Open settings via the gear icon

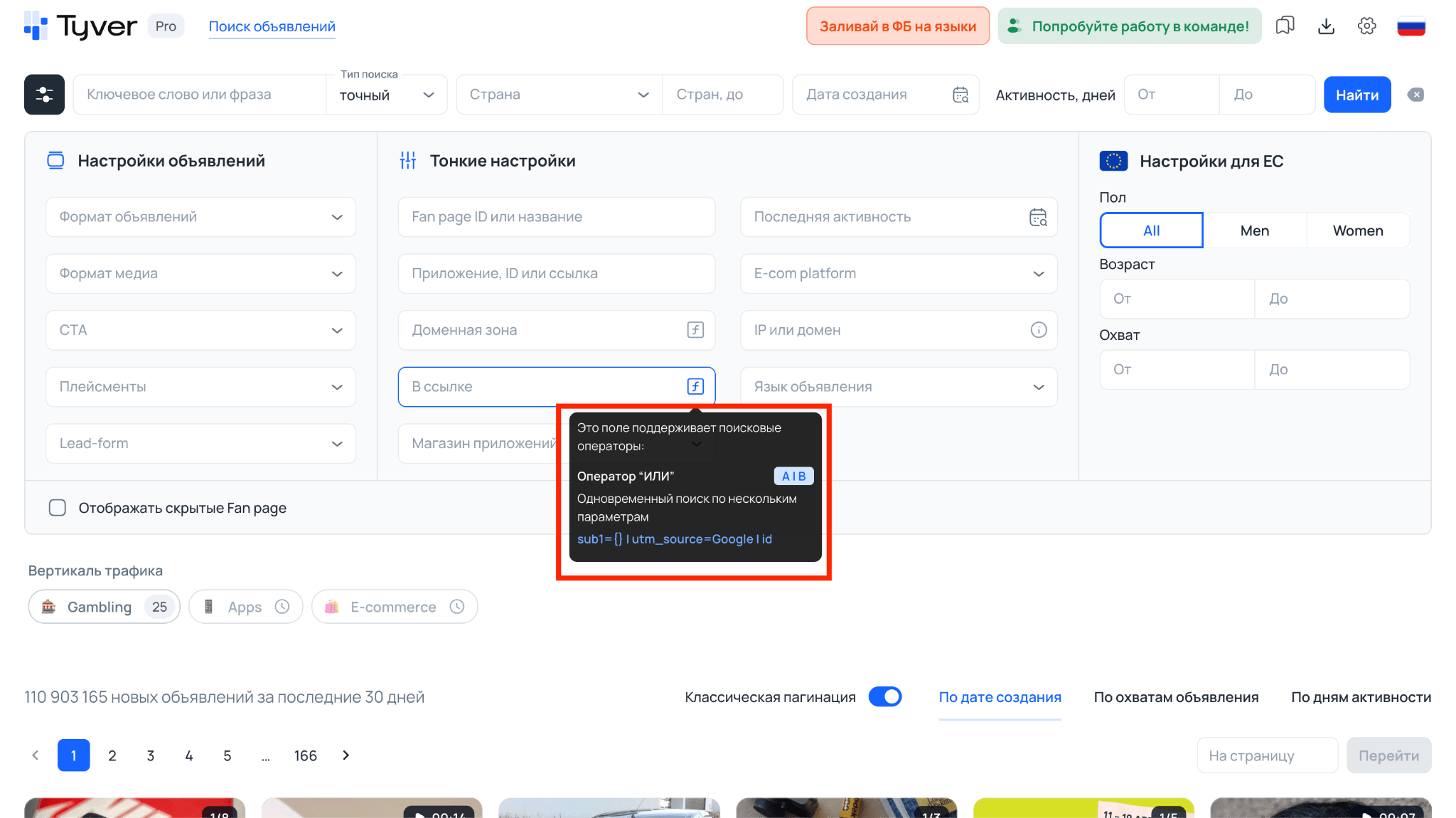[x=1366, y=26]
